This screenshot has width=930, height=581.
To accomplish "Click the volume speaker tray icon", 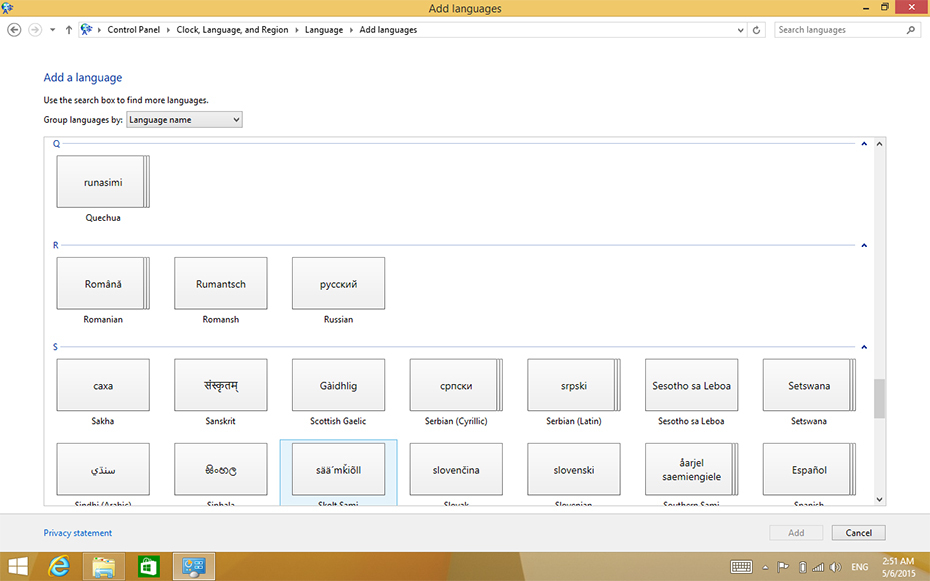I will (x=835, y=567).
